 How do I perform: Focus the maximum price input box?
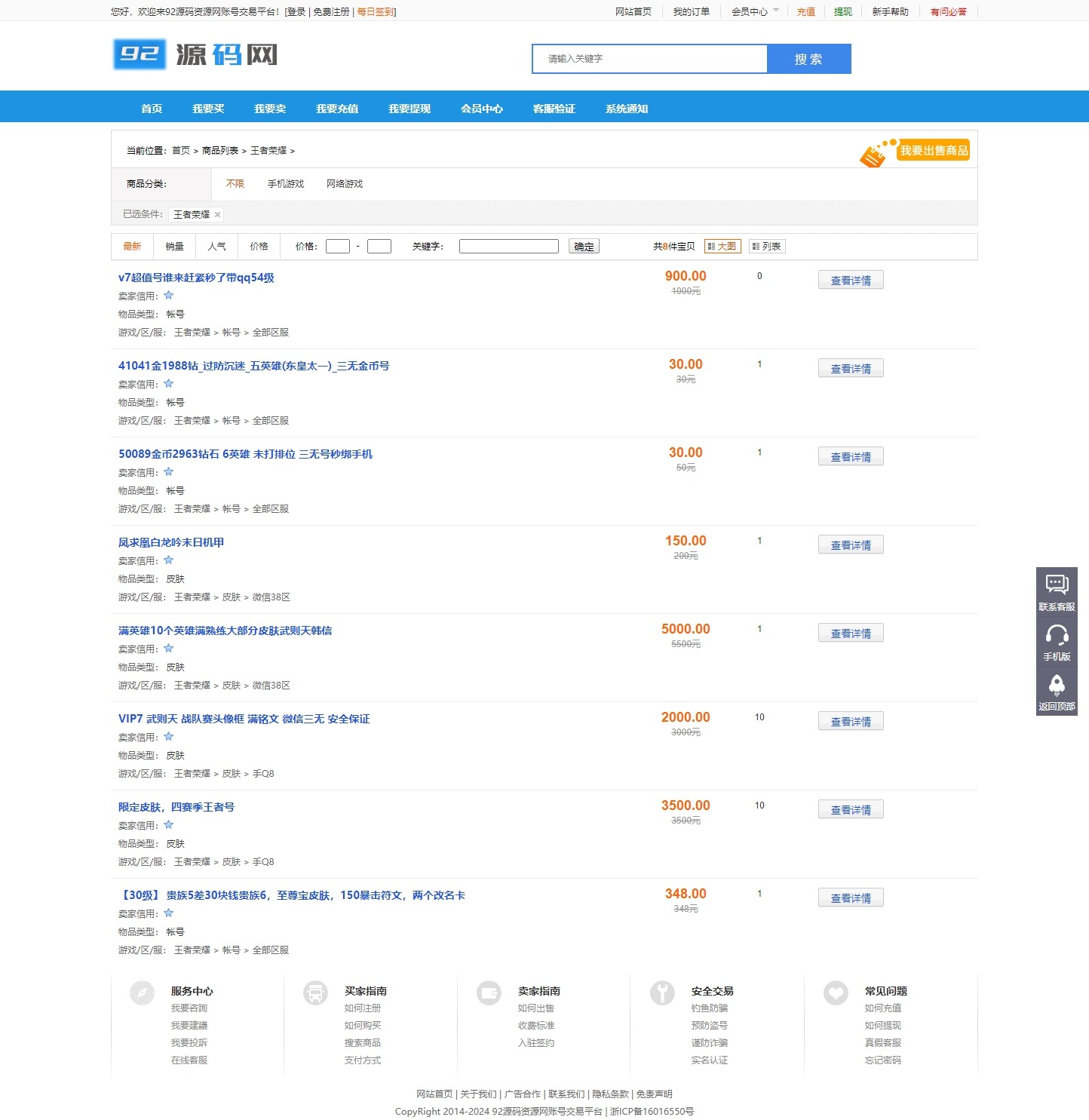[379, 247]
